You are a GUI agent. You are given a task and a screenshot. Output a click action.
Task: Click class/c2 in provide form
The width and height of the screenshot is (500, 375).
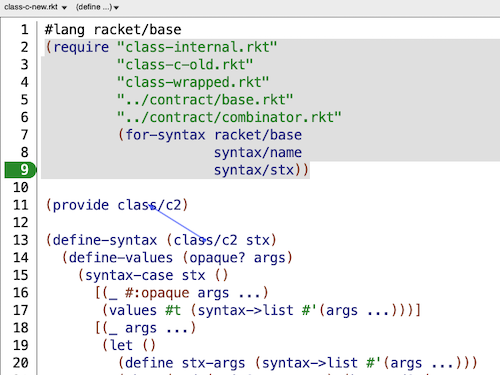click(149, 205)
